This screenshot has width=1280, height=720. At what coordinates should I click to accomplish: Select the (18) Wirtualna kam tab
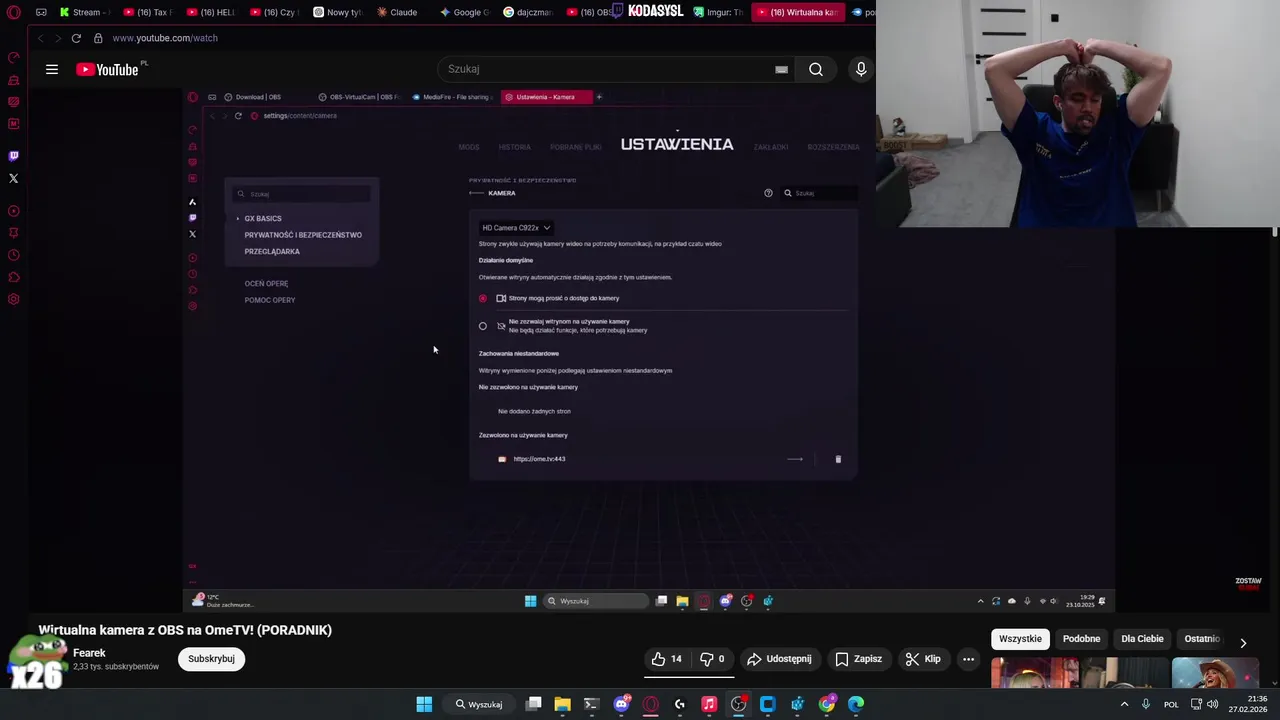click(x=798, y=12)
